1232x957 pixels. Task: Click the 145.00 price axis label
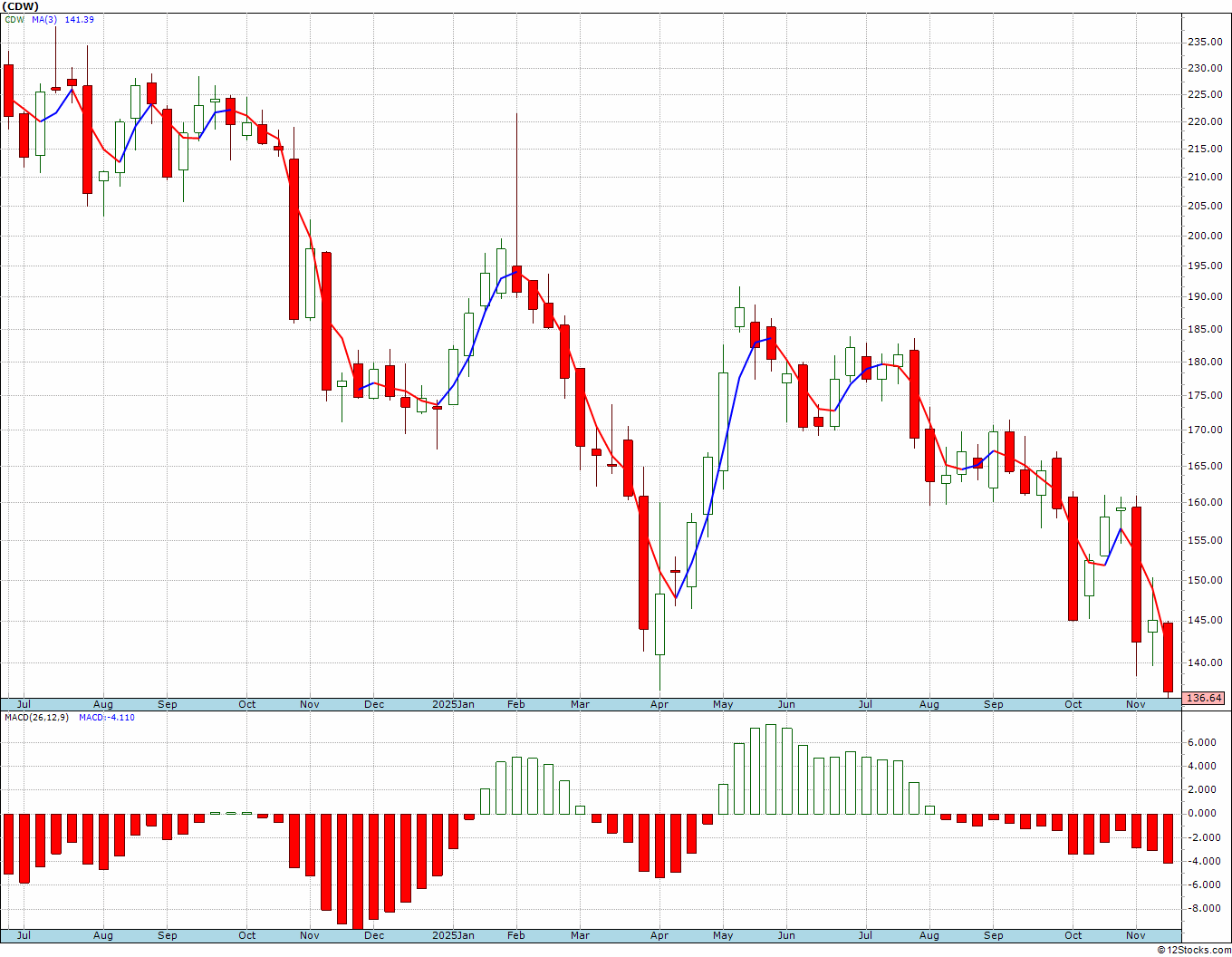1206,620
